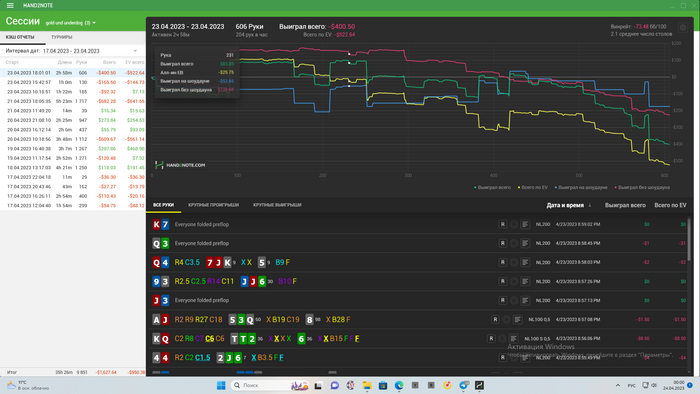This screenshot has width=700, height=394.
Task: Sort hands by Выиграл всего column
Action: [625, 205]
